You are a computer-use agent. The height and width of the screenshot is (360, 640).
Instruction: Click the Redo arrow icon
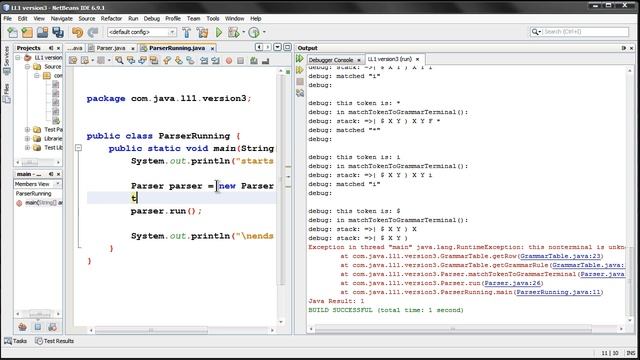tap(93, 32)
